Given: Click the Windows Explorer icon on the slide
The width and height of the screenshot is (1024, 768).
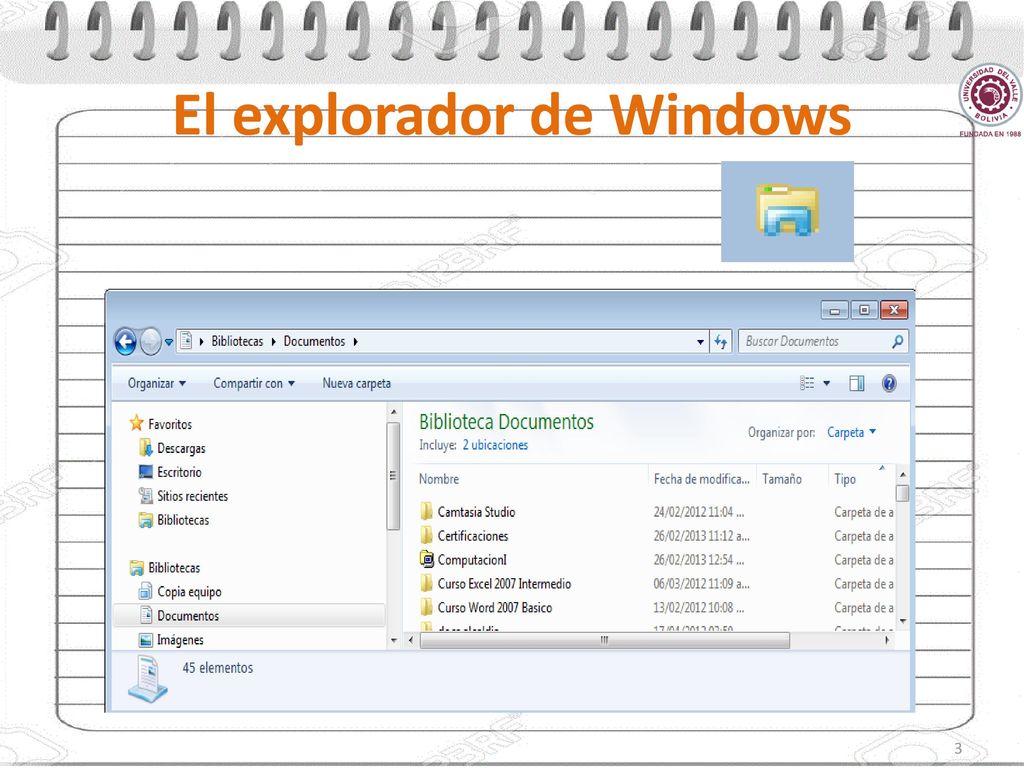Looking at the screenshot, I should coord(787,211).
